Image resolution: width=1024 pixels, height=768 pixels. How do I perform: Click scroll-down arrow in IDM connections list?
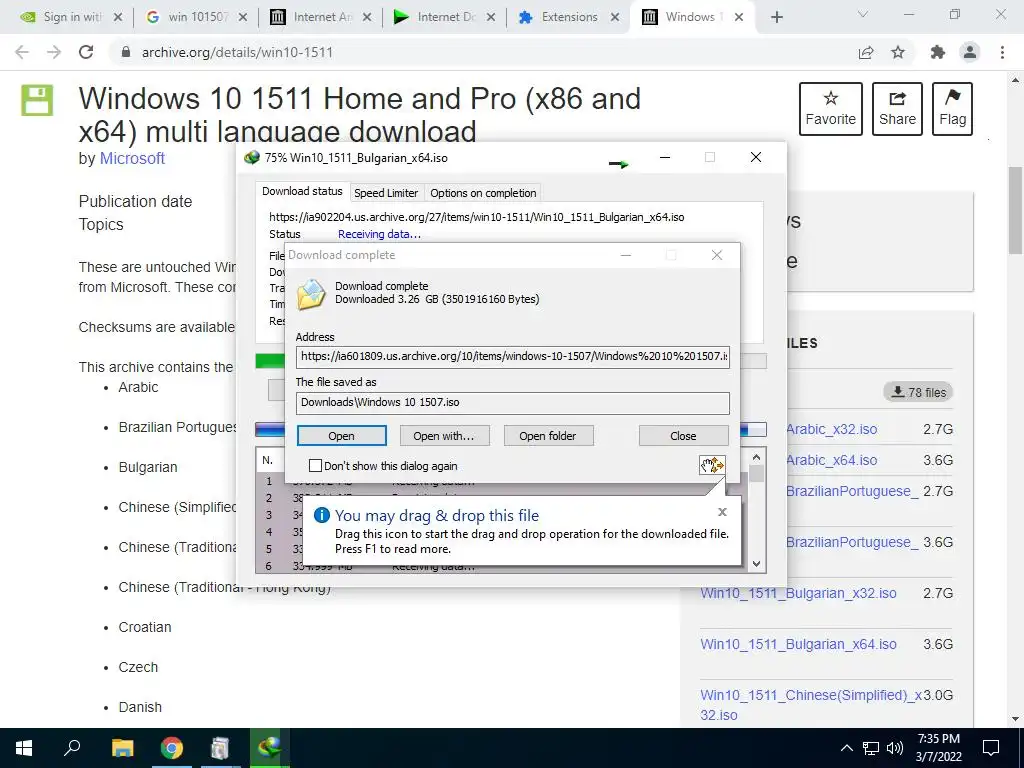tap(756, 564)
